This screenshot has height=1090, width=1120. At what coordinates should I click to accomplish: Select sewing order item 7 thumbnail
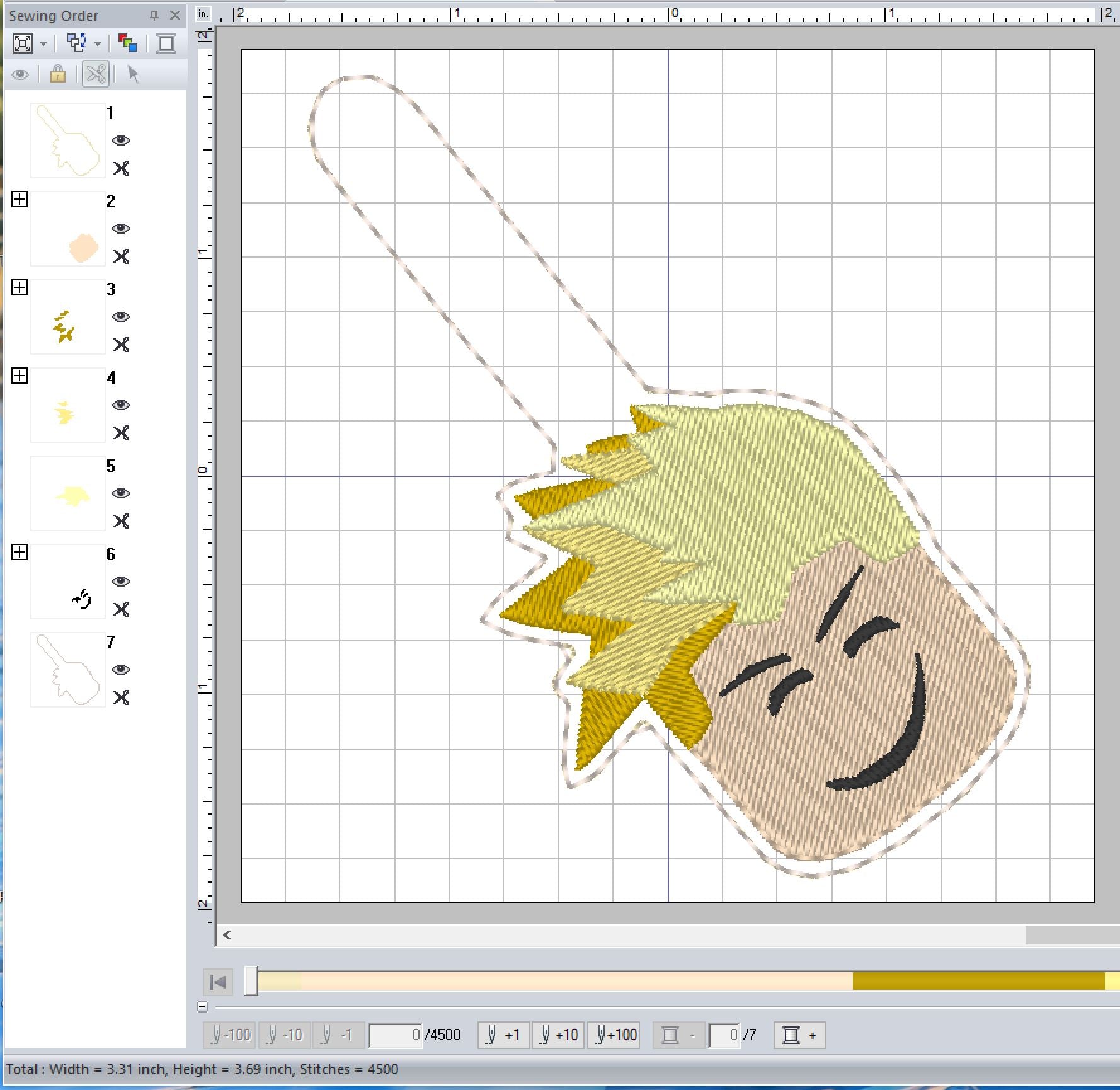[68, 670]
